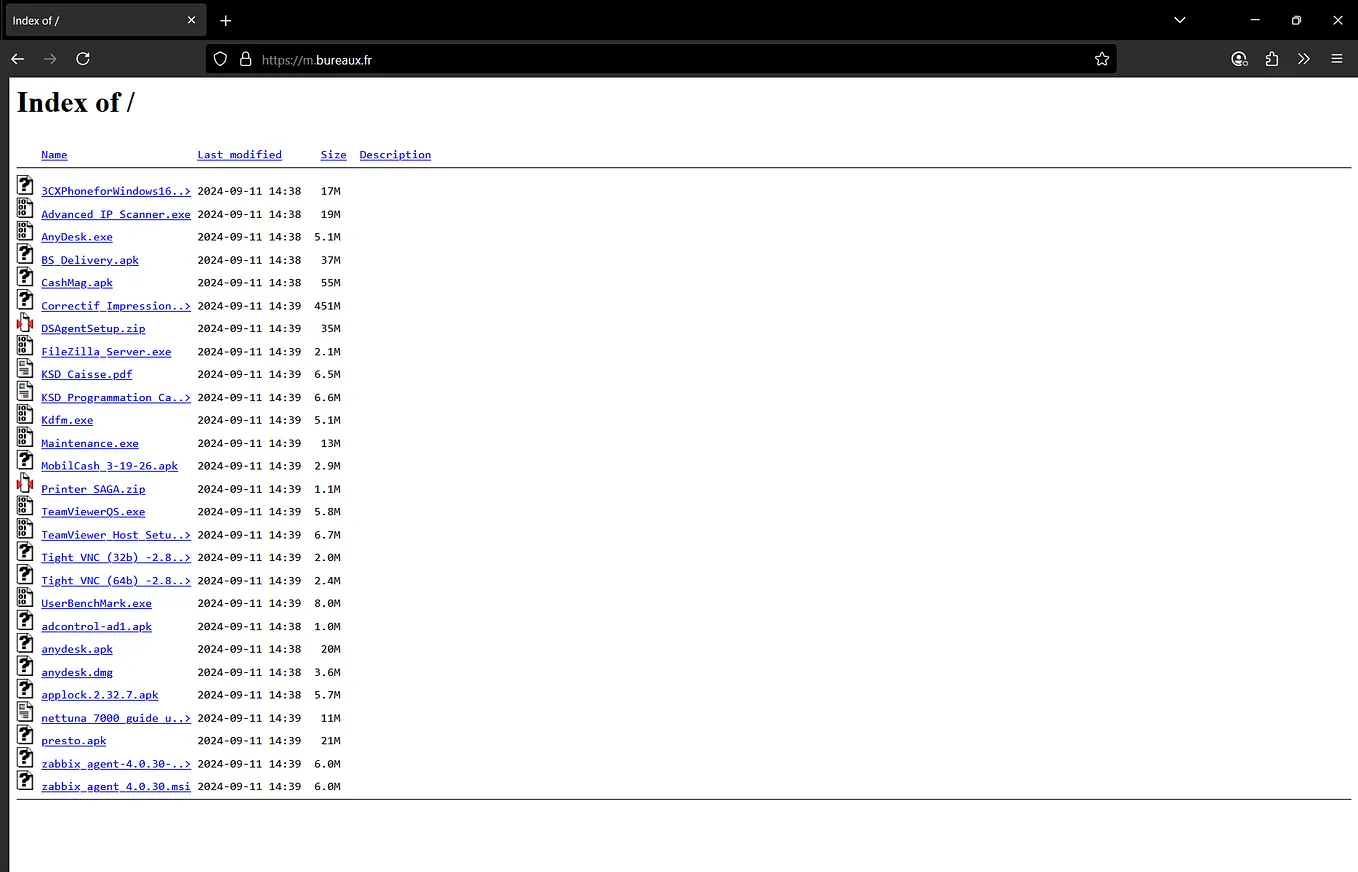Download Maintenance.exe
This screenshot has width=1358, height=872.
click(x=90, y=443)
